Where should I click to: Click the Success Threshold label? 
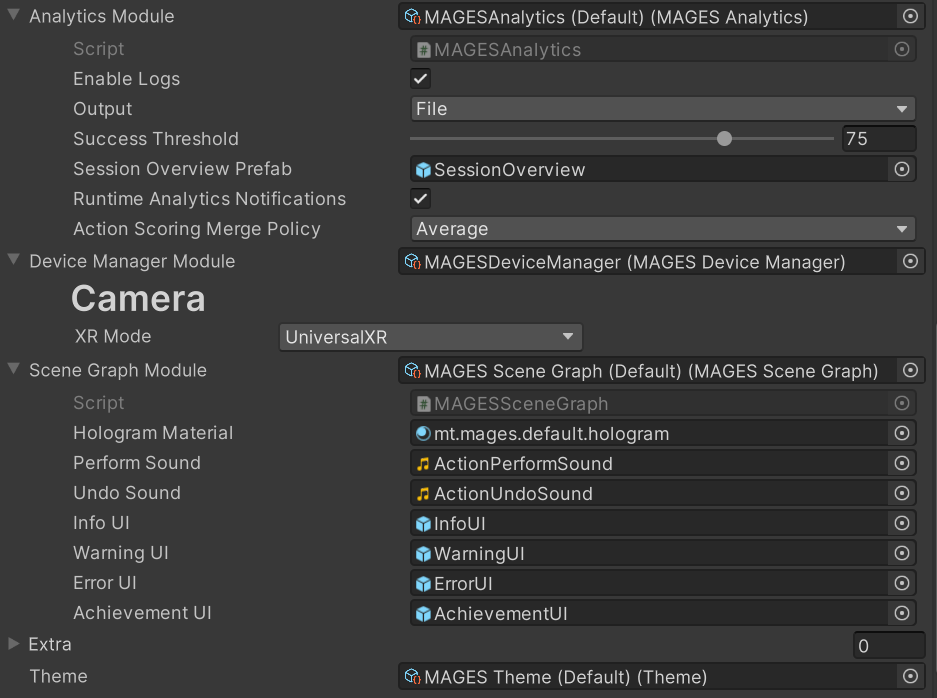pos(155,139)
